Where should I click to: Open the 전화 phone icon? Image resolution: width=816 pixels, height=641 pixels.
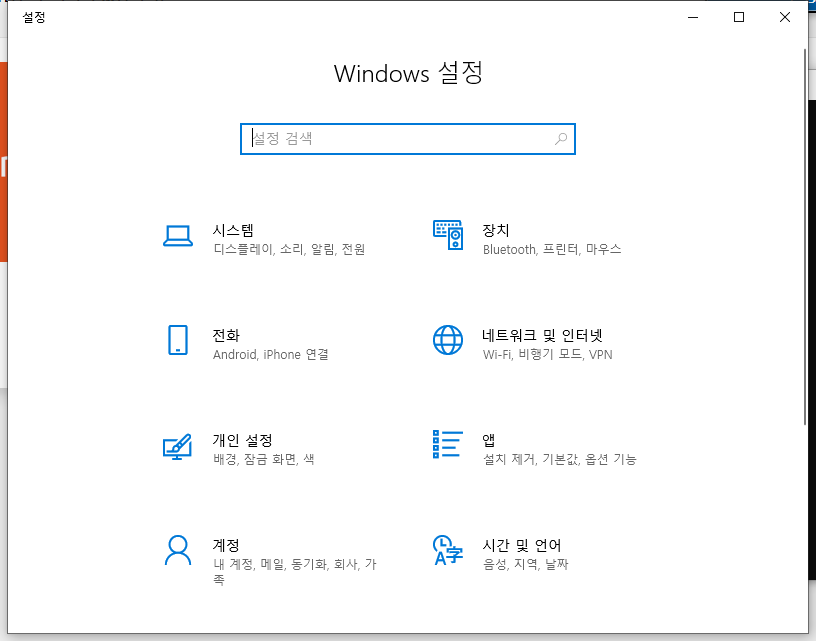[x=178, y=340]
